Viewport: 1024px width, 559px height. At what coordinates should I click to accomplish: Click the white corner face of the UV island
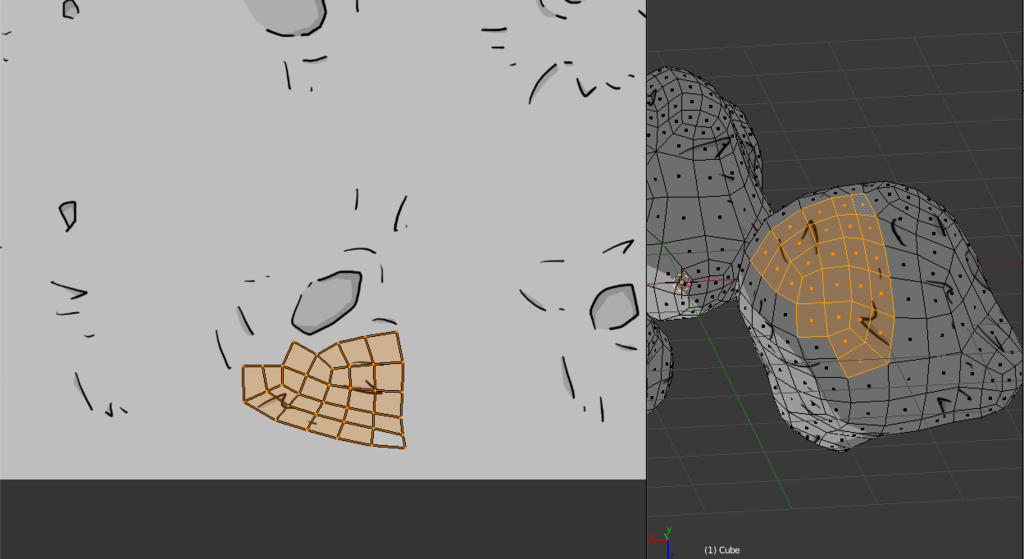(x=389, y=438)
